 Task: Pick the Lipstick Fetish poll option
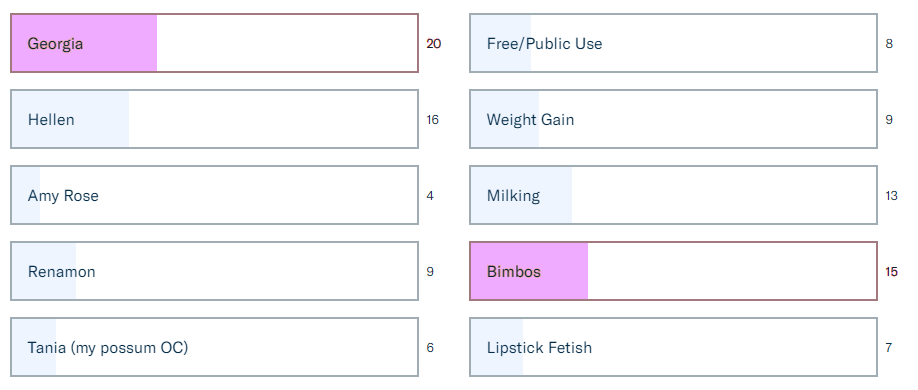[x=673, y=347]
